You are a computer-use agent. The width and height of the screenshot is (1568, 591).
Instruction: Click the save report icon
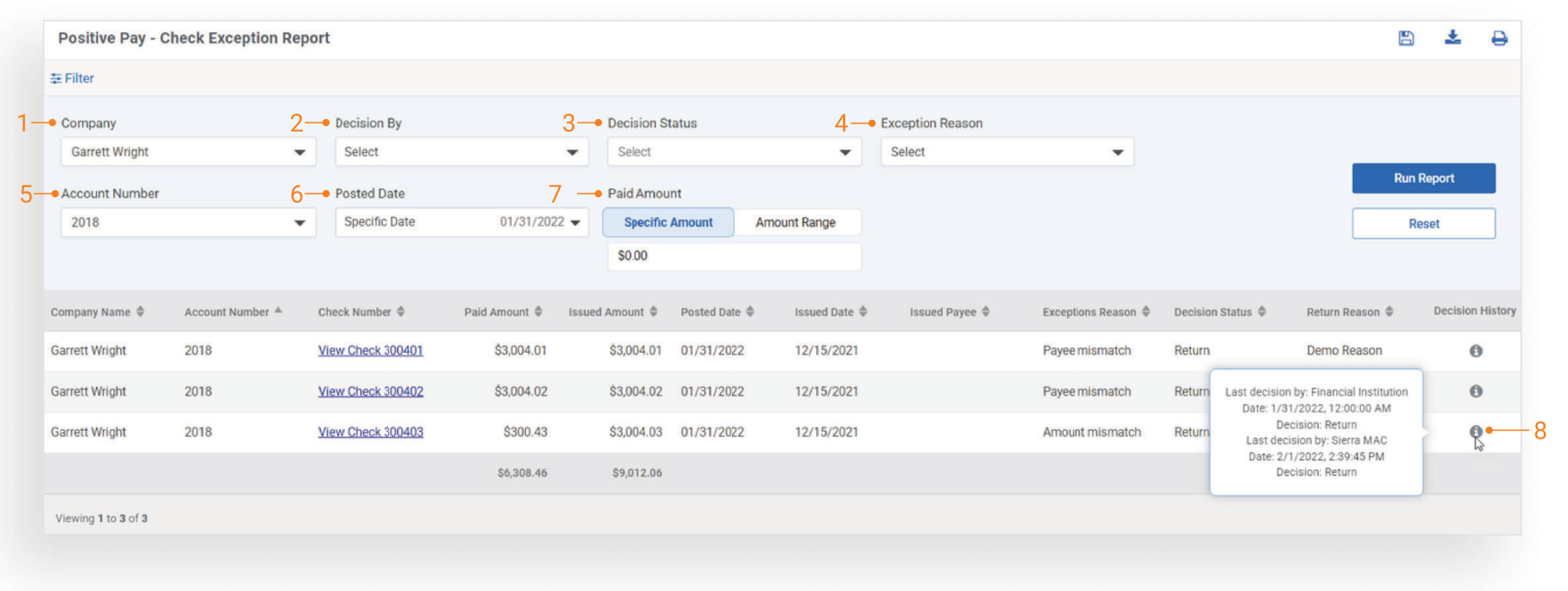tap(1406, 38)
